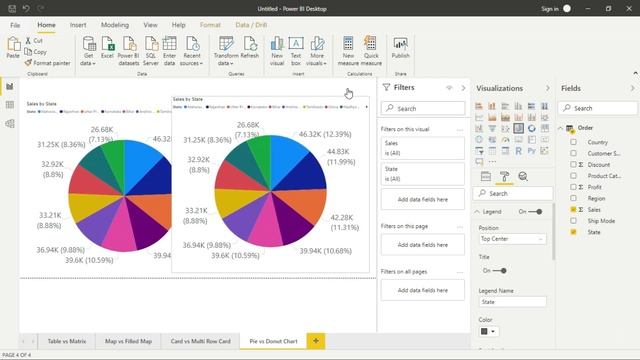
Task: Check the Region field
Action: click(573, 198)
